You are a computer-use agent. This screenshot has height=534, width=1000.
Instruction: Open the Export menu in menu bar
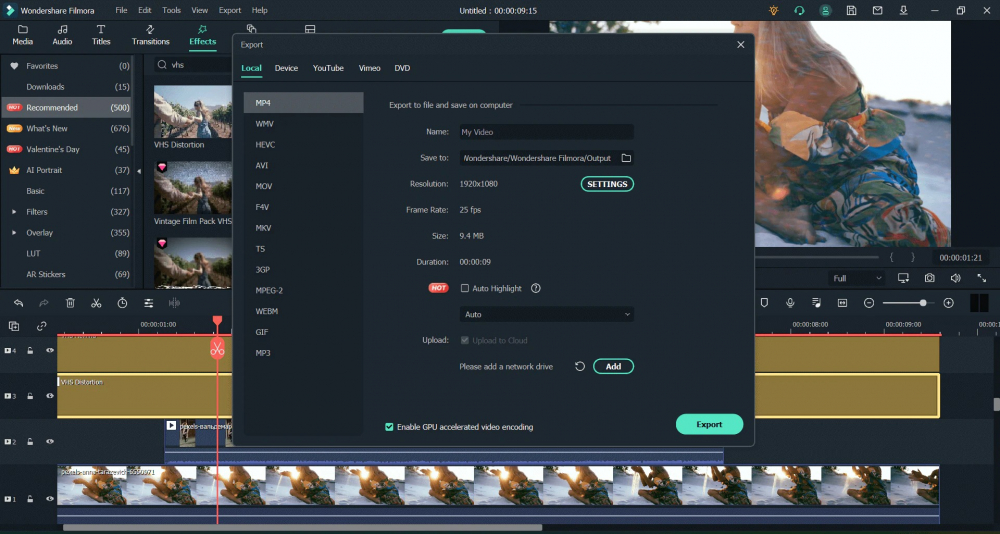[230, 10]
